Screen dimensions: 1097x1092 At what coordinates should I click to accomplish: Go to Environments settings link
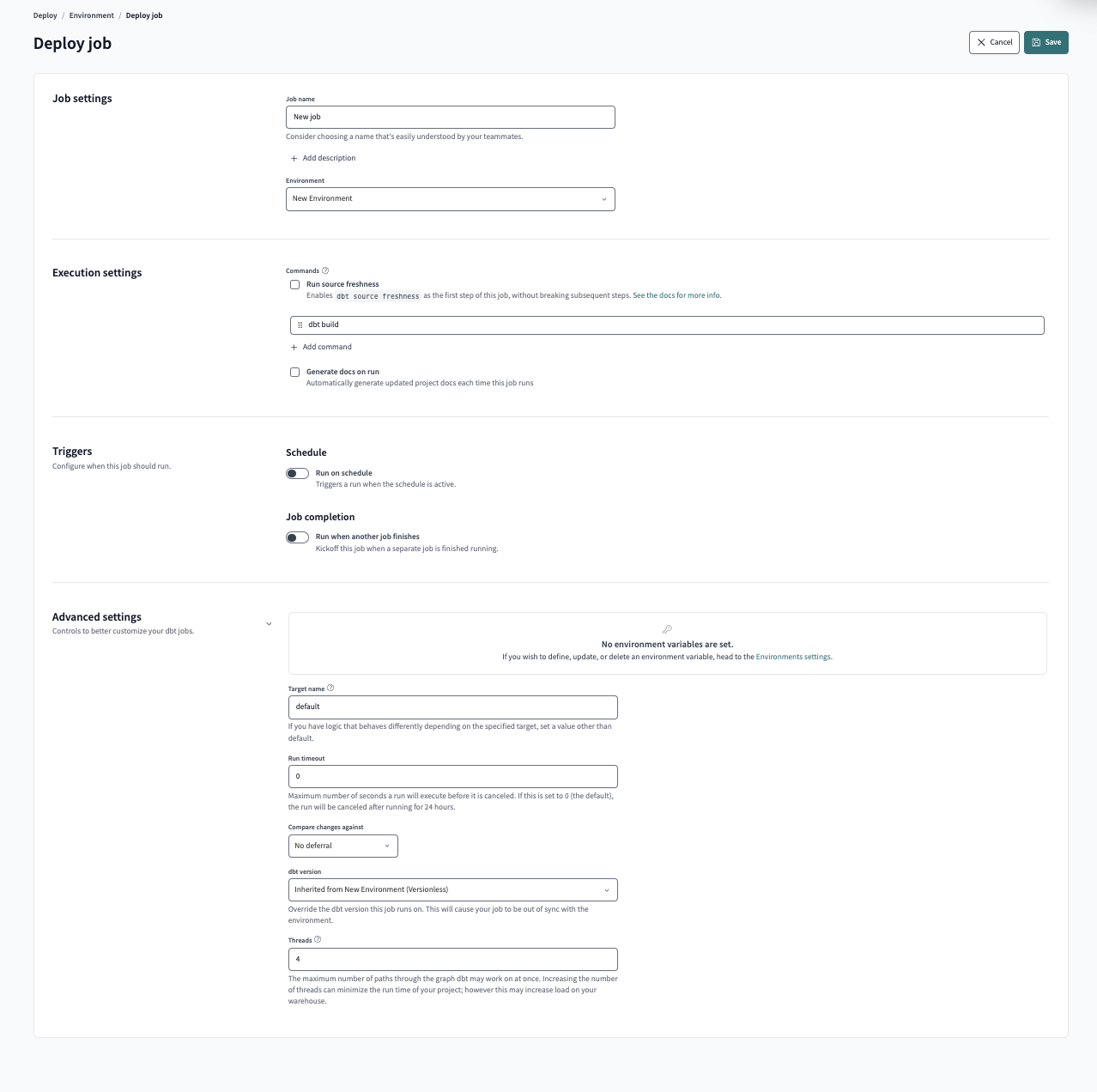792,656
